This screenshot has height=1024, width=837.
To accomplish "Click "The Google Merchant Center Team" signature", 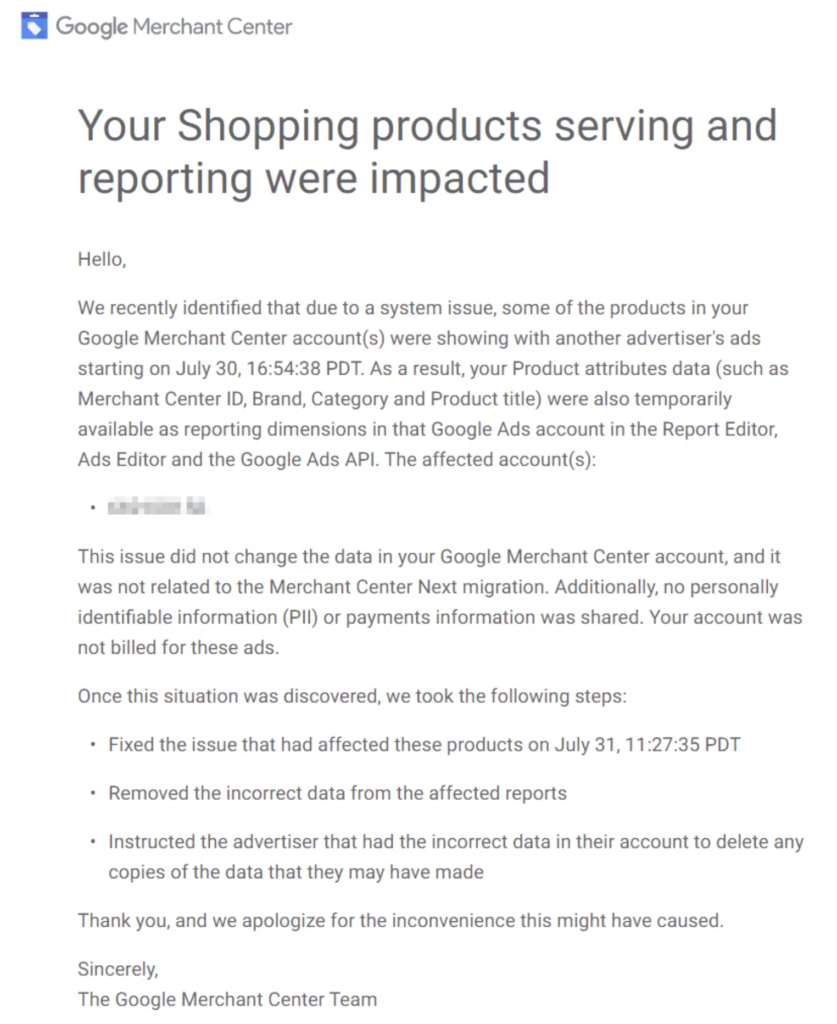I will [x=227, y=998].
